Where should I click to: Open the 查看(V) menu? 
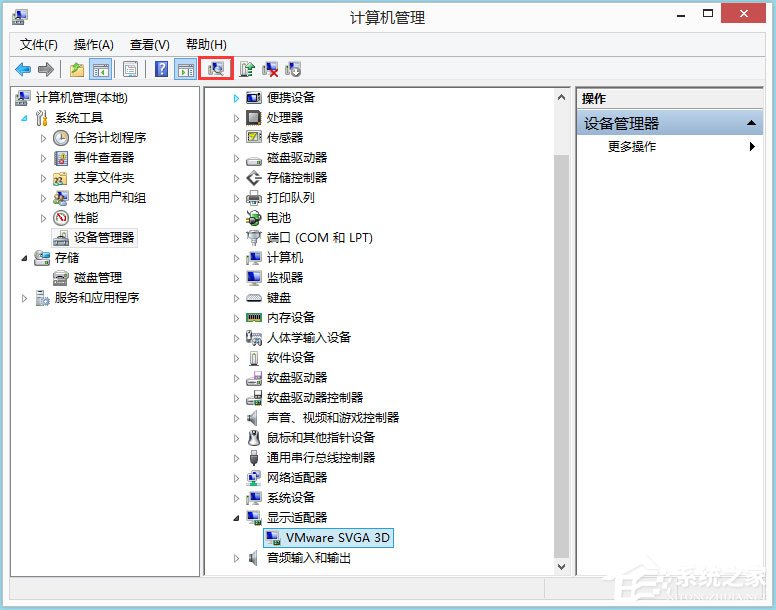tap(149, 45)
